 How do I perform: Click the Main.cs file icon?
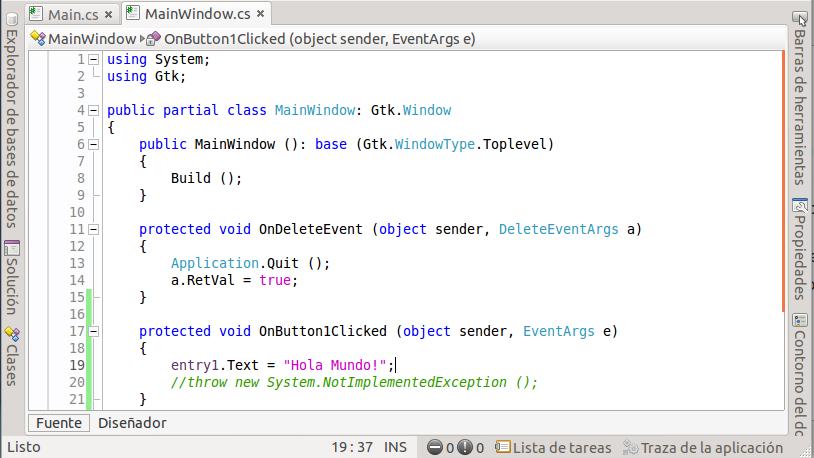coord(36,14)
